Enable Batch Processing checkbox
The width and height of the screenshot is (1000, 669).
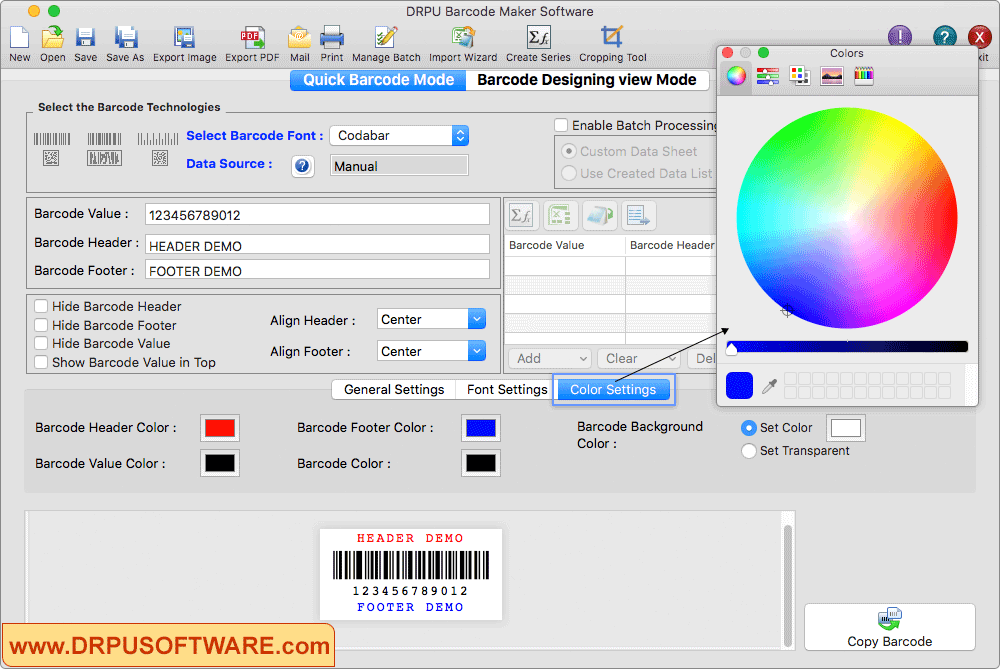[561, 125]
